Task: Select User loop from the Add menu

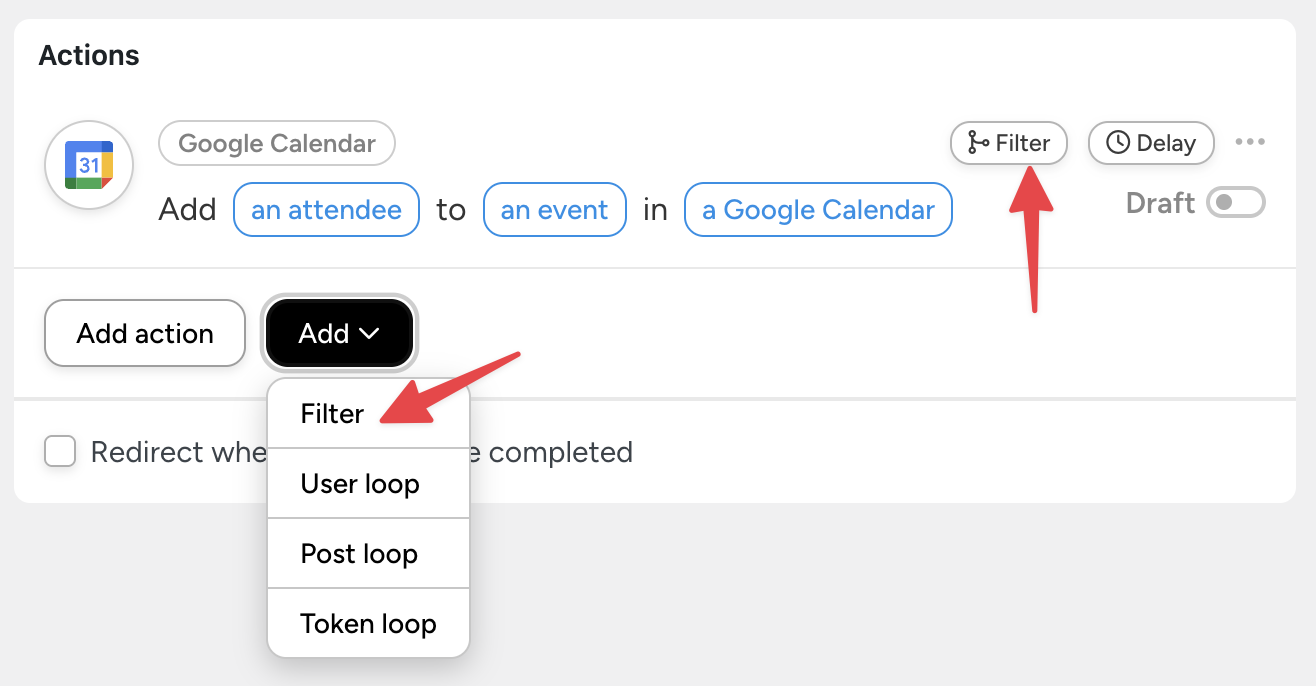Action: pyautogui.click(x=359, y=484)
